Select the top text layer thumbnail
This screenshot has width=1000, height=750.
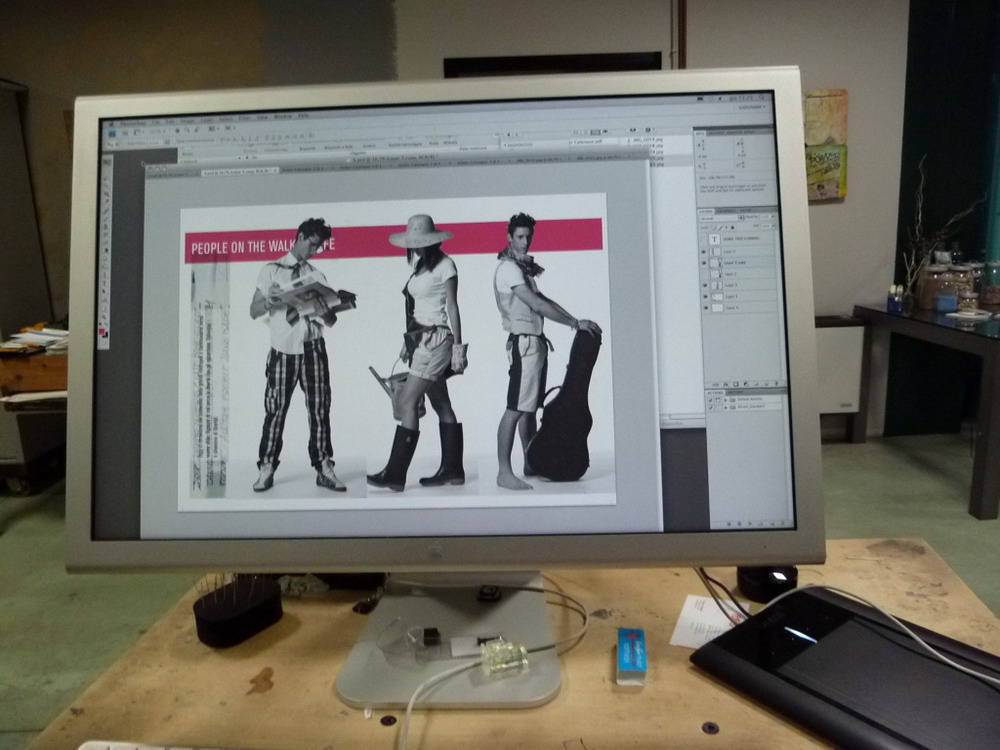point(714,240)
